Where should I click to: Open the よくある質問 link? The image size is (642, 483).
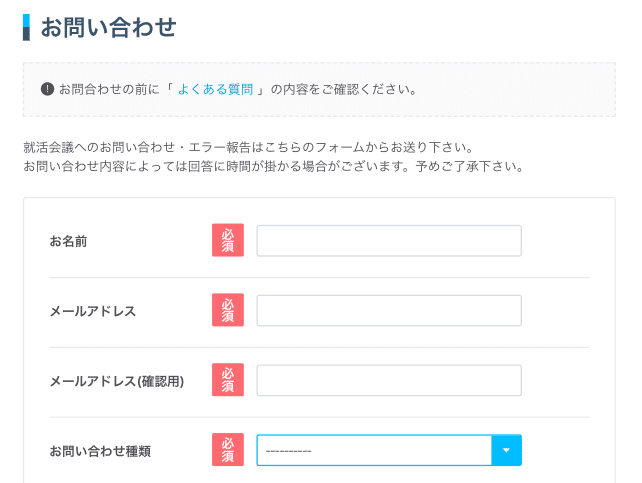tap(215, 89)
